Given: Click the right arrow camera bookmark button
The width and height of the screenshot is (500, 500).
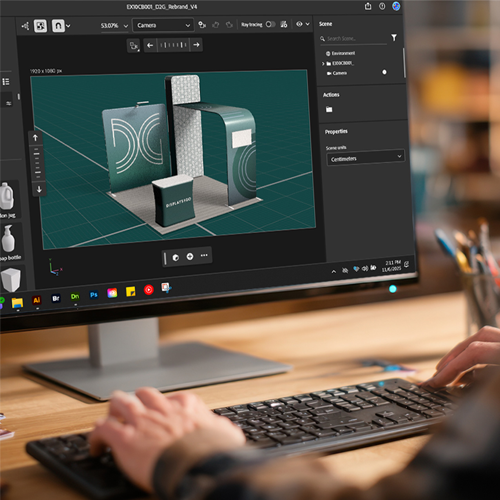Looking at the screenshot, I should tap(196, 45).
